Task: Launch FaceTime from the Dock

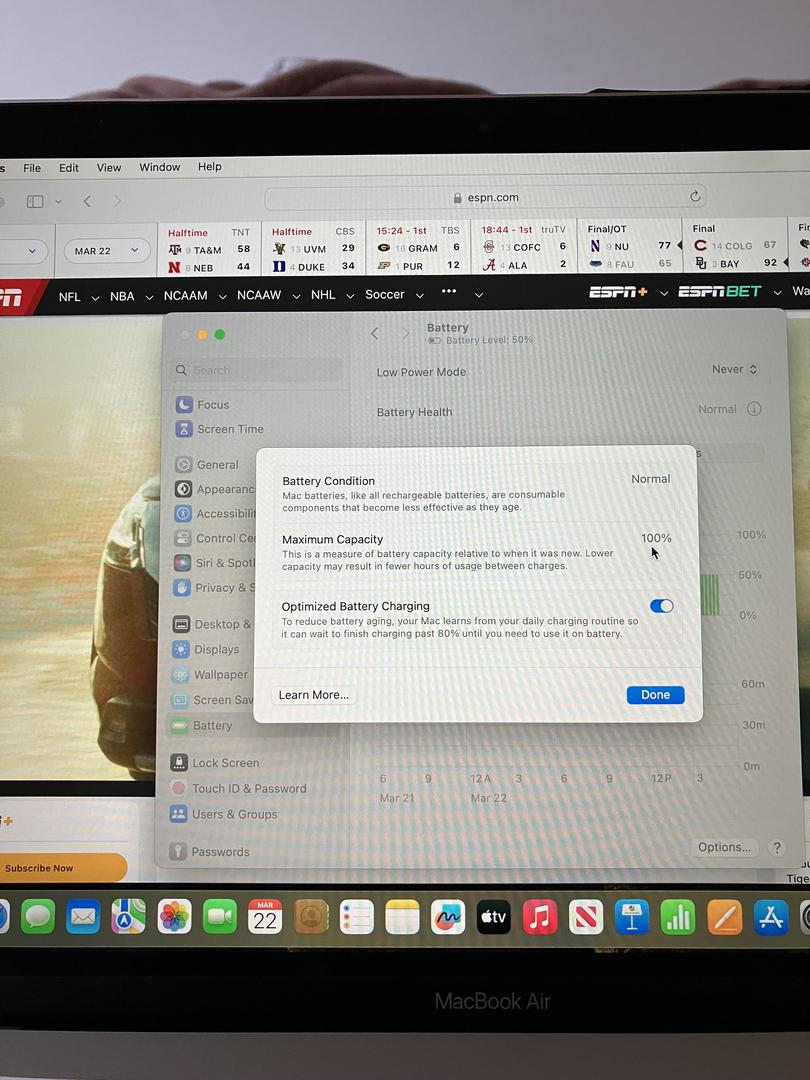Action: (x=220, y=917)
